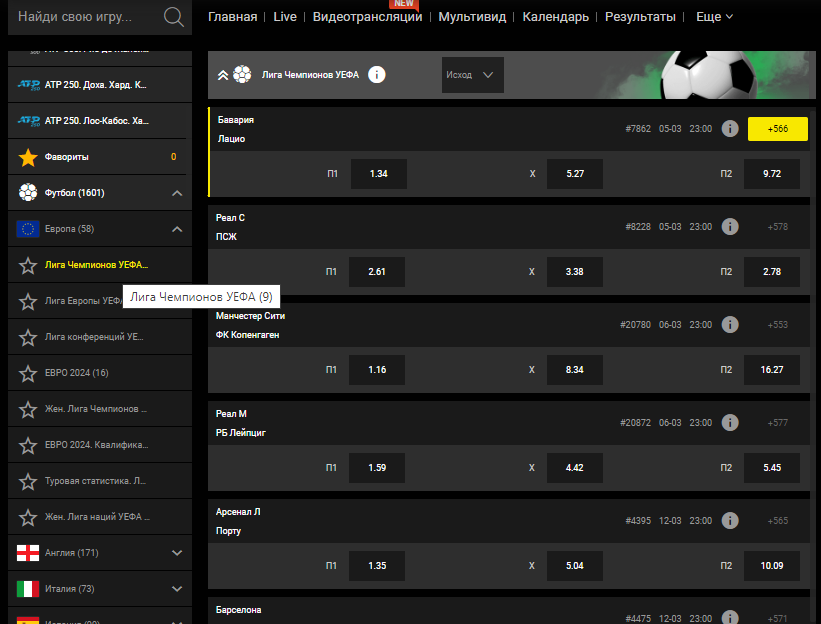
Task: Open ATP 250. Доха. Хард tournament
Action: [x=99, y=85]
